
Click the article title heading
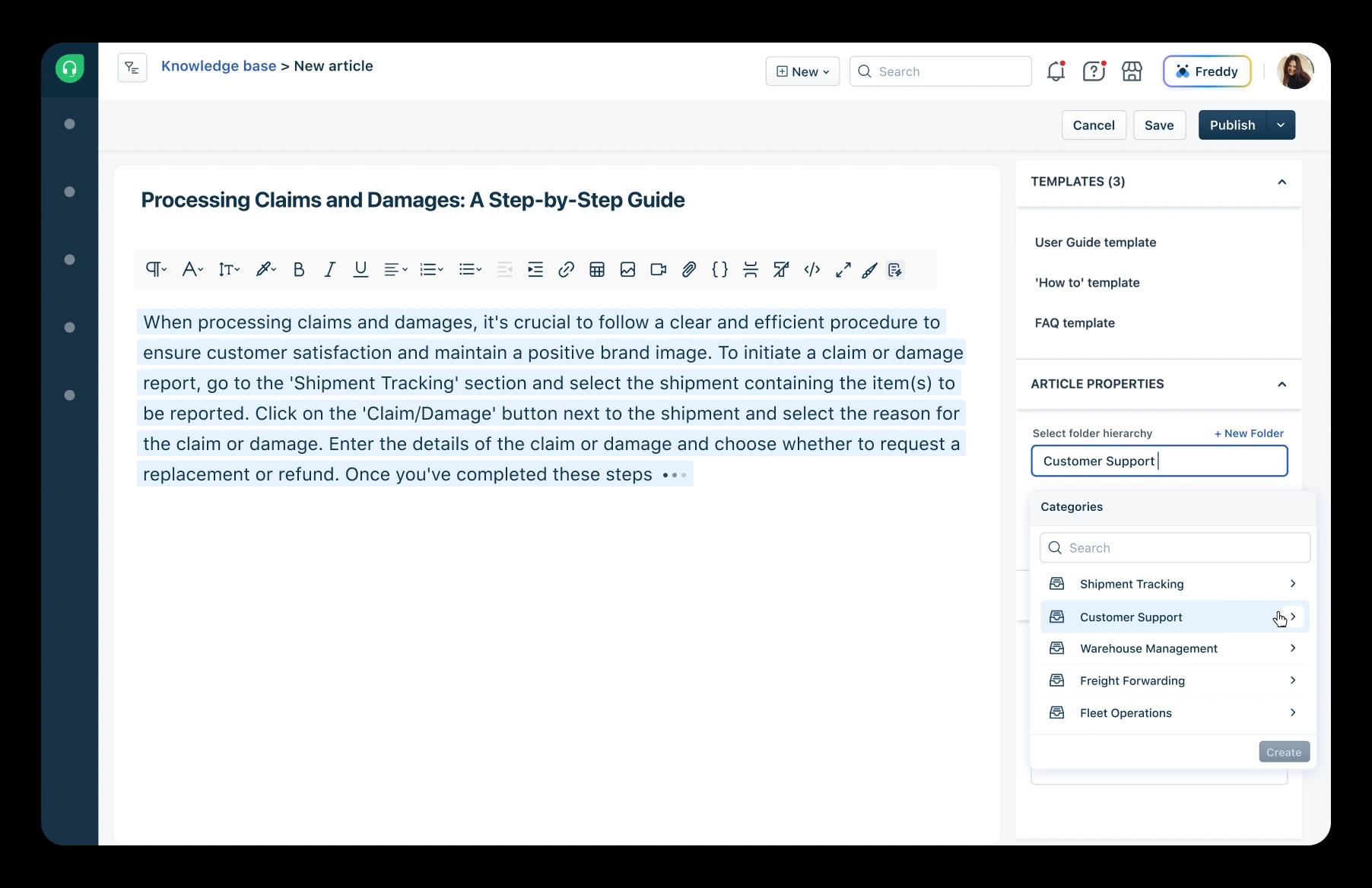[x=413, y=200]
